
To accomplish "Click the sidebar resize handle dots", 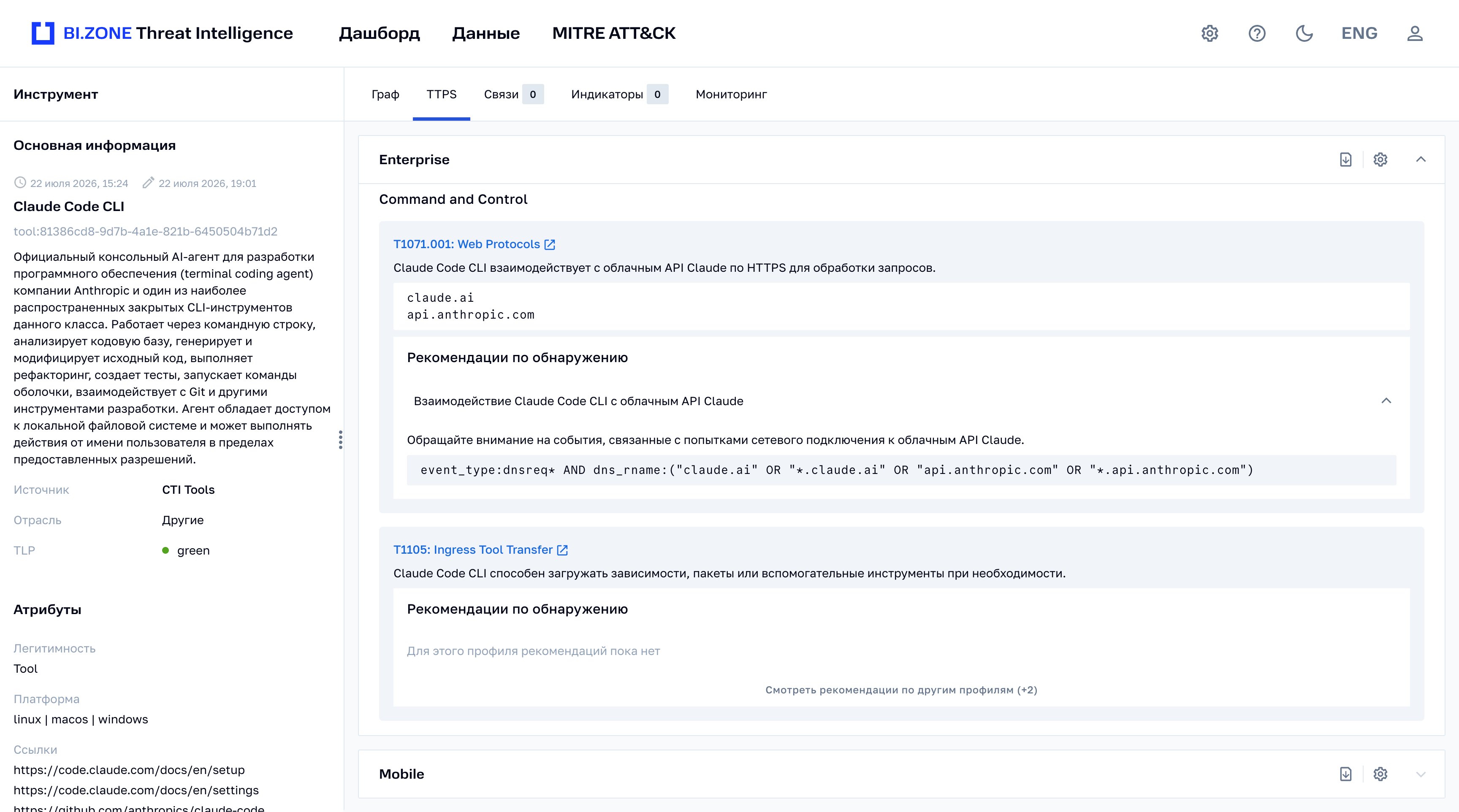I will (x=340, y=439).
